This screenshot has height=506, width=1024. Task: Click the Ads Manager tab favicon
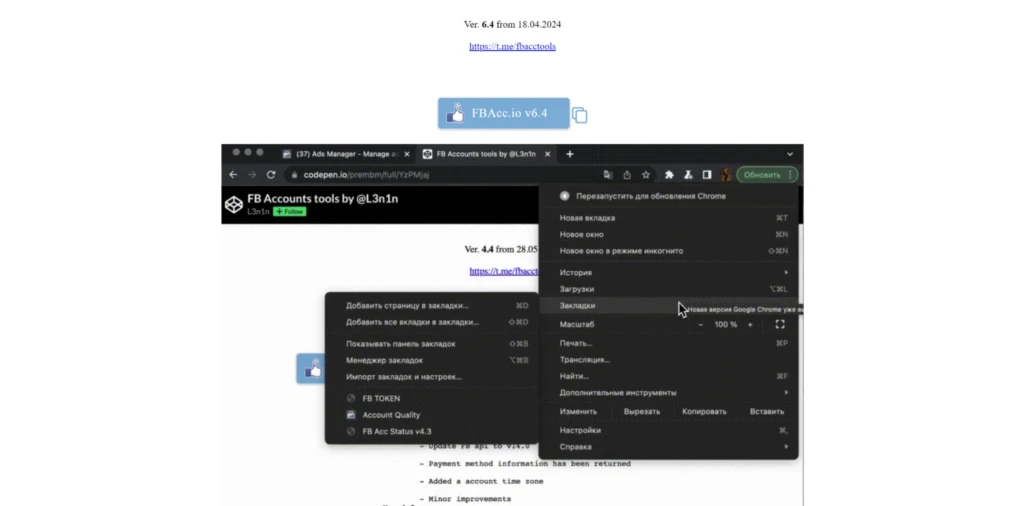click(x=287, y=154)
